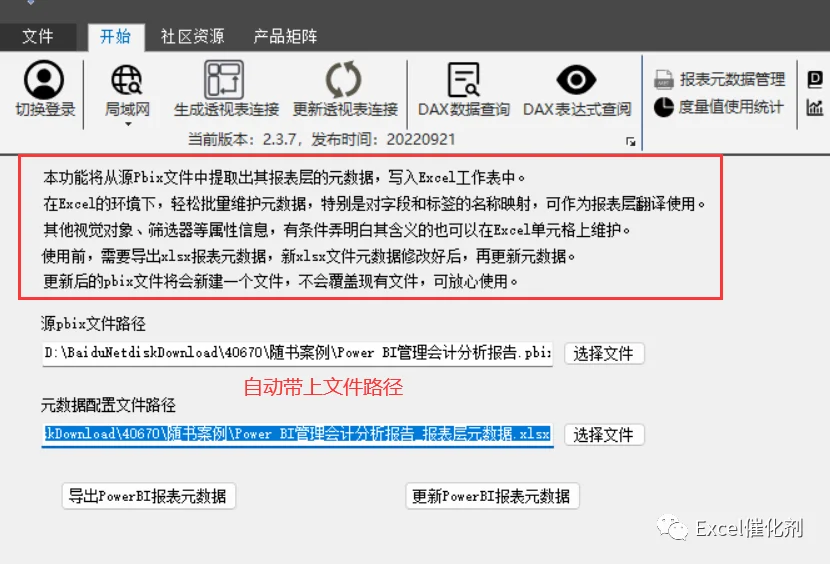Click the 源pbix文件路径 input field
The height and width of the screenshot is (564, 830).
pos(297,353)
